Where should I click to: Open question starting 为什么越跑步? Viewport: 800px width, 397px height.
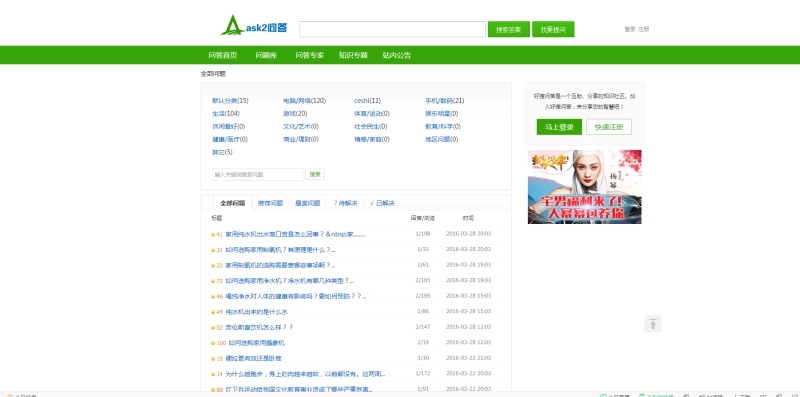pos(305,374)
